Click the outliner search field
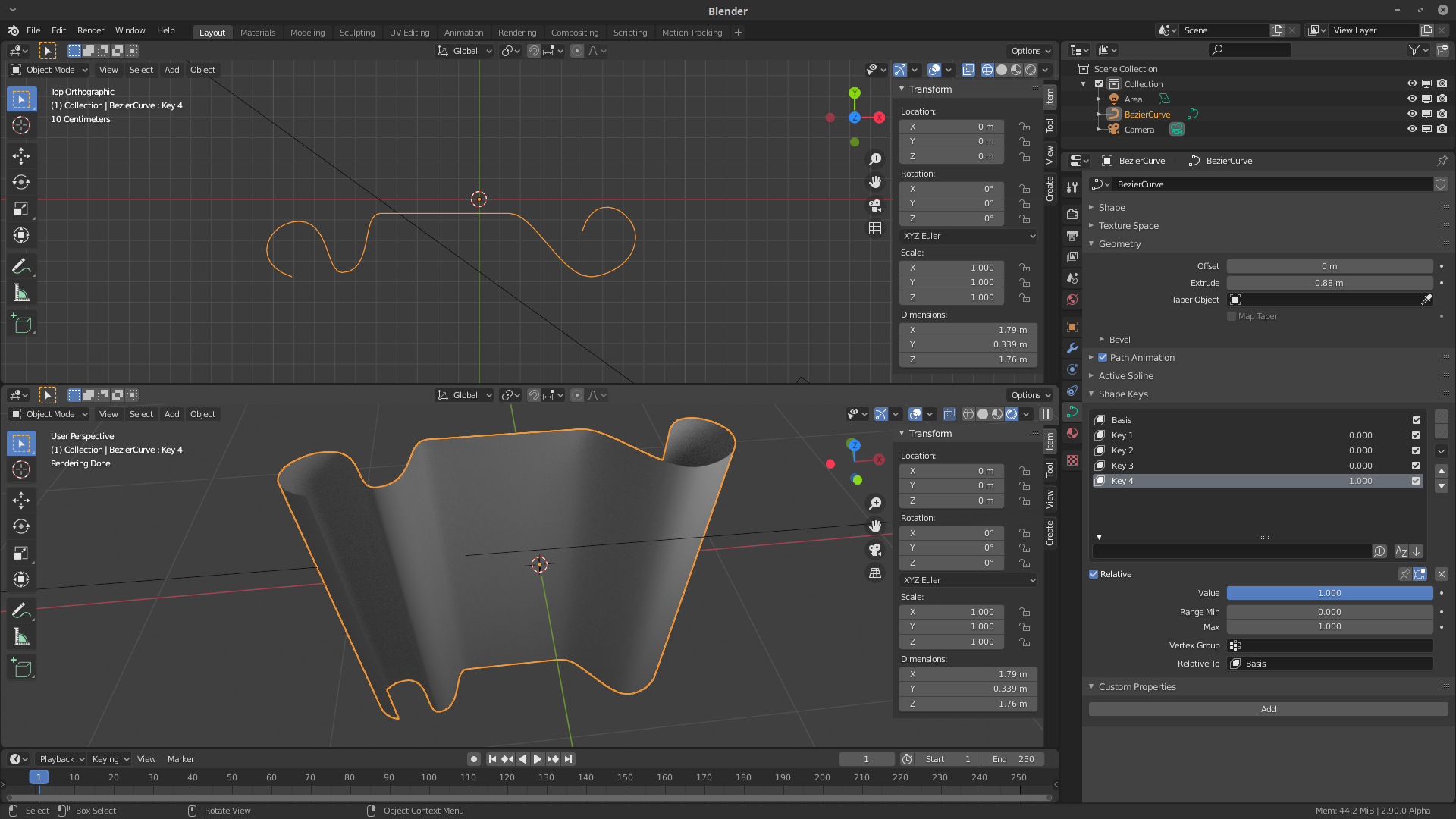Image resolution: width=1456 pixels, height=819 pixels. pyautogui.click(x=1249, y=50)
